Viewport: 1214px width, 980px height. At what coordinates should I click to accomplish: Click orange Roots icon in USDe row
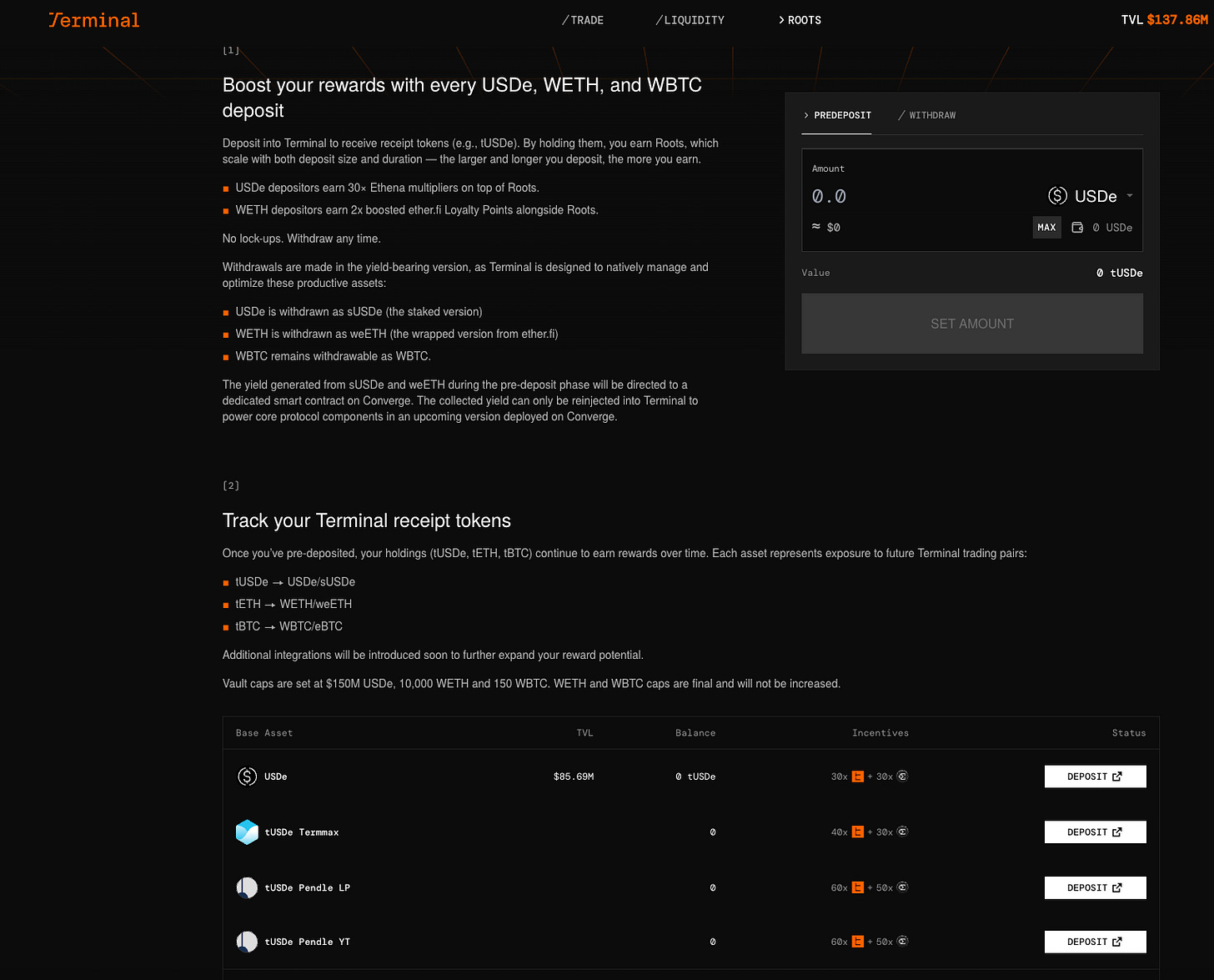[857, 776]
